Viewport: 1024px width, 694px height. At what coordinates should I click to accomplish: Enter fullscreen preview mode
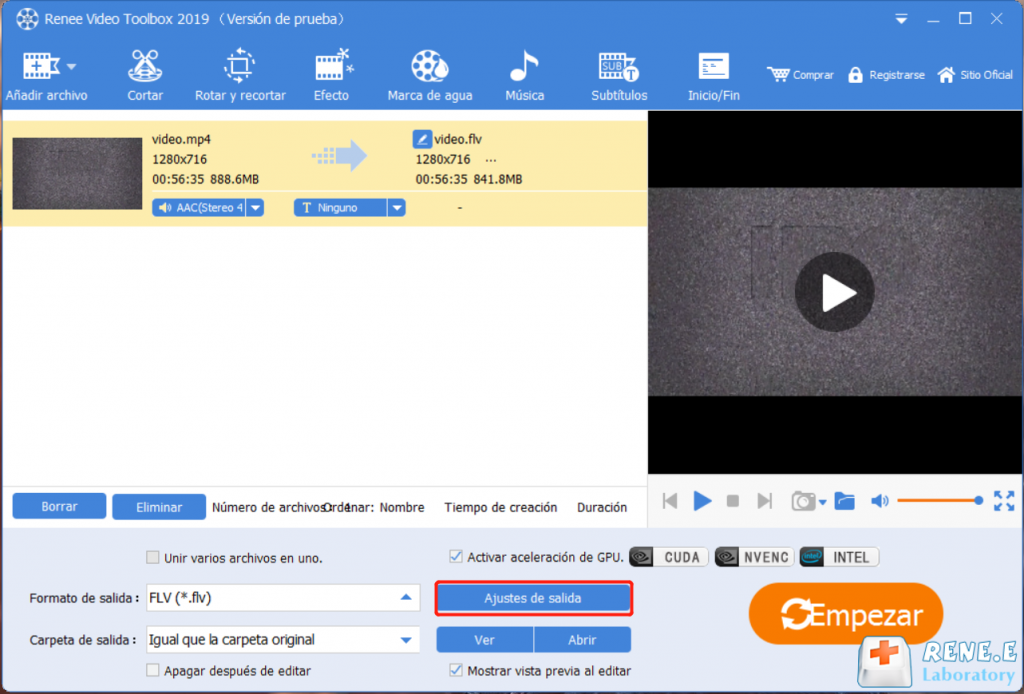[x=1003, y=501]
